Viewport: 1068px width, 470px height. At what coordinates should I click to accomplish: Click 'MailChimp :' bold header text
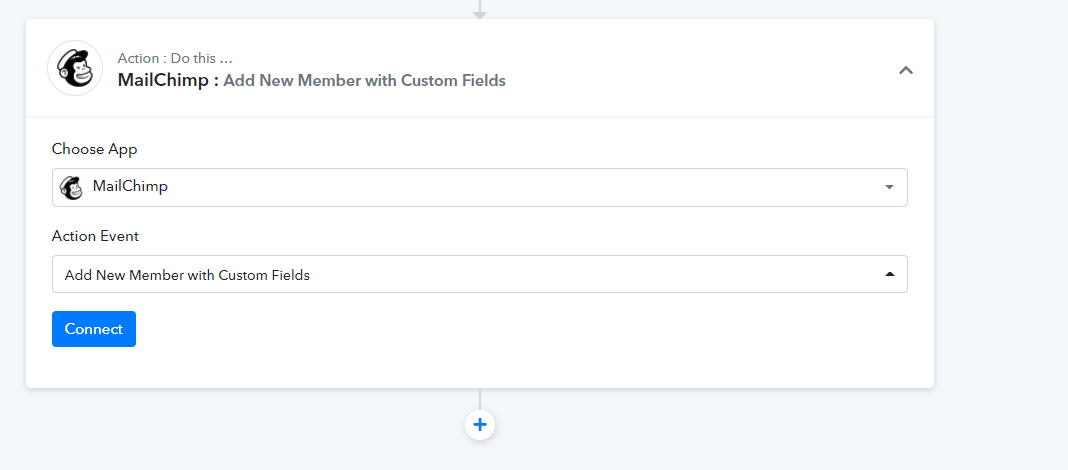168,80
